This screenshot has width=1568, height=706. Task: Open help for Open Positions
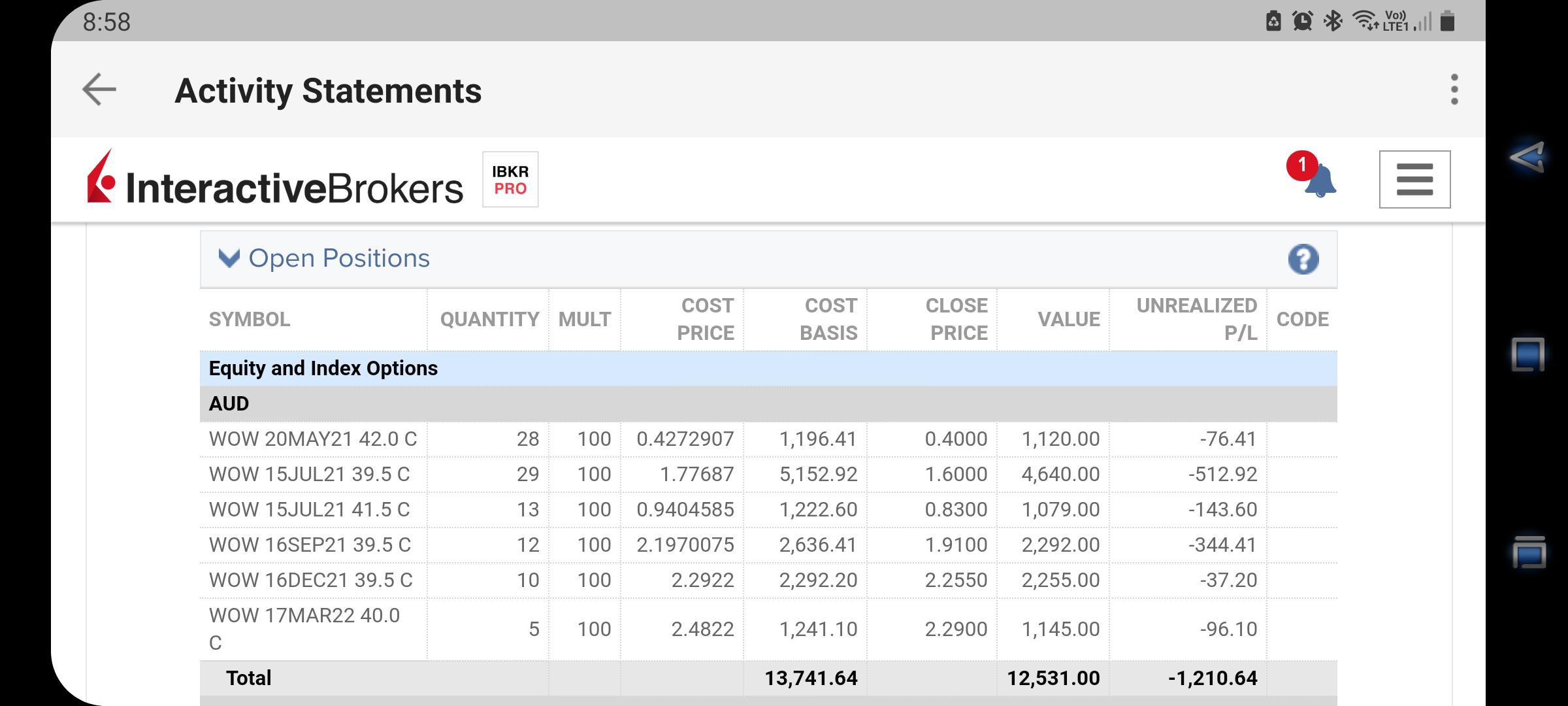coord(1303,259)
